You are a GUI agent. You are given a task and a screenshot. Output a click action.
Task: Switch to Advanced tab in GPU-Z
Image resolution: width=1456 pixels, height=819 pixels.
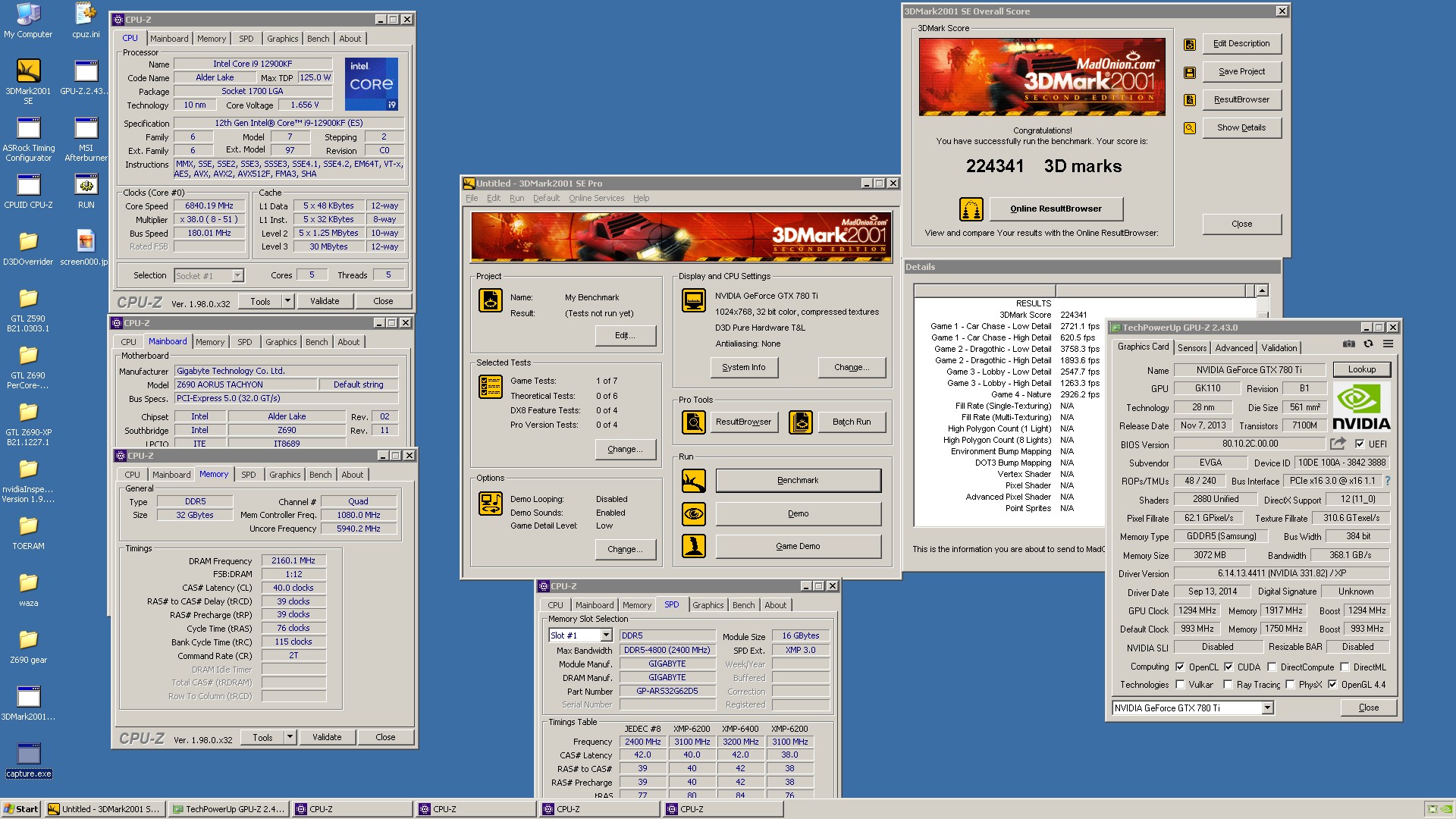point(1234,348)
